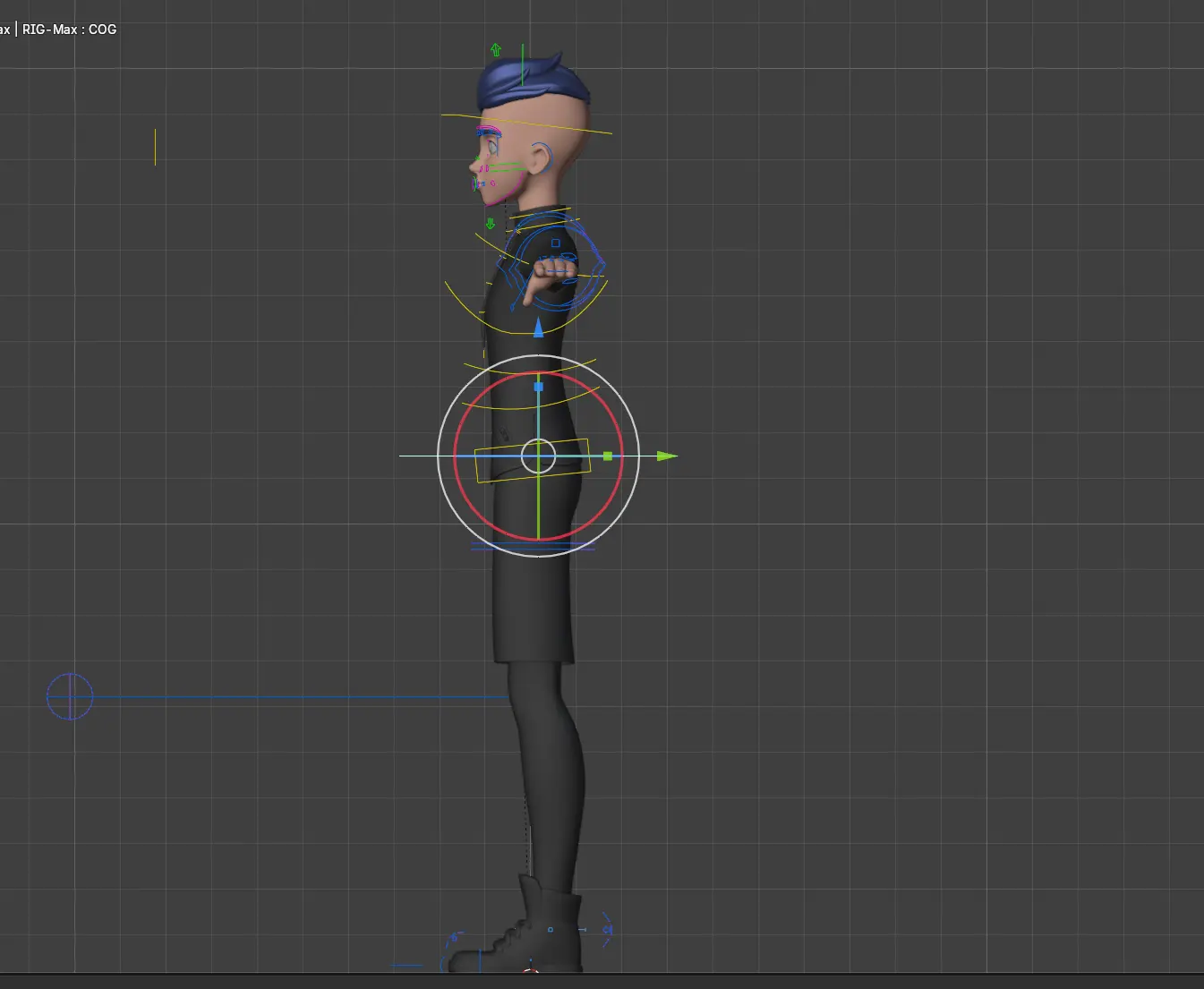Select the green square handle on the gizmo
Screen dimensions: 1204x989
(x=608, y=456)
